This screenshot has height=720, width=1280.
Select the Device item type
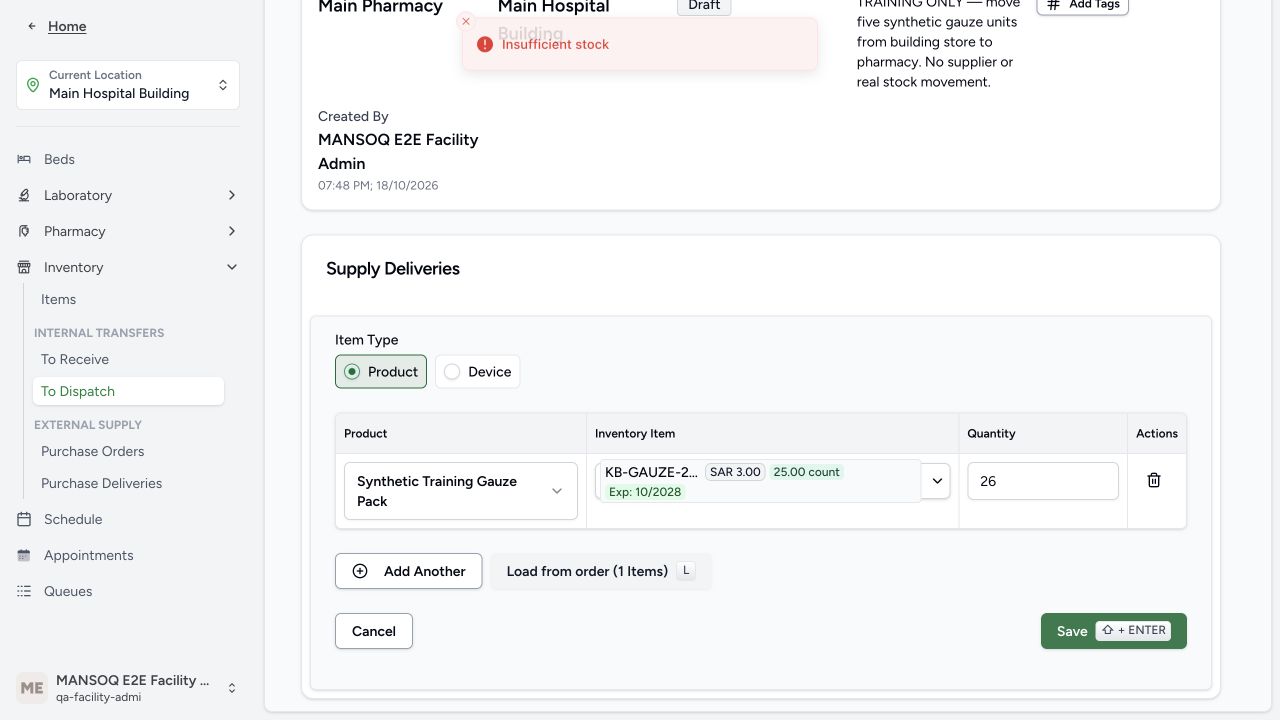coord(477,371)
